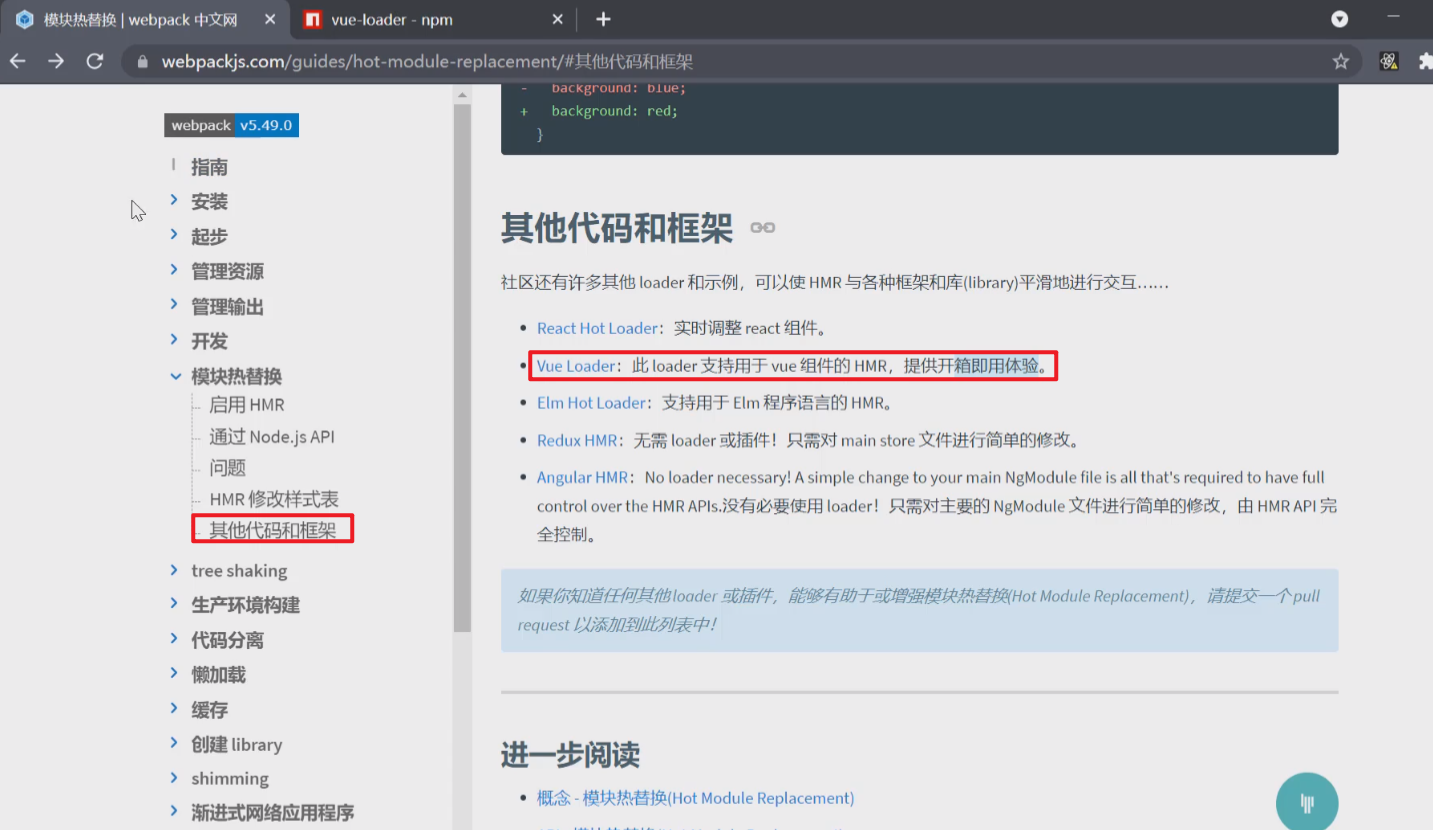
Task: Expand the tree shaking sidebar chevron
Action: coord(174,570)
